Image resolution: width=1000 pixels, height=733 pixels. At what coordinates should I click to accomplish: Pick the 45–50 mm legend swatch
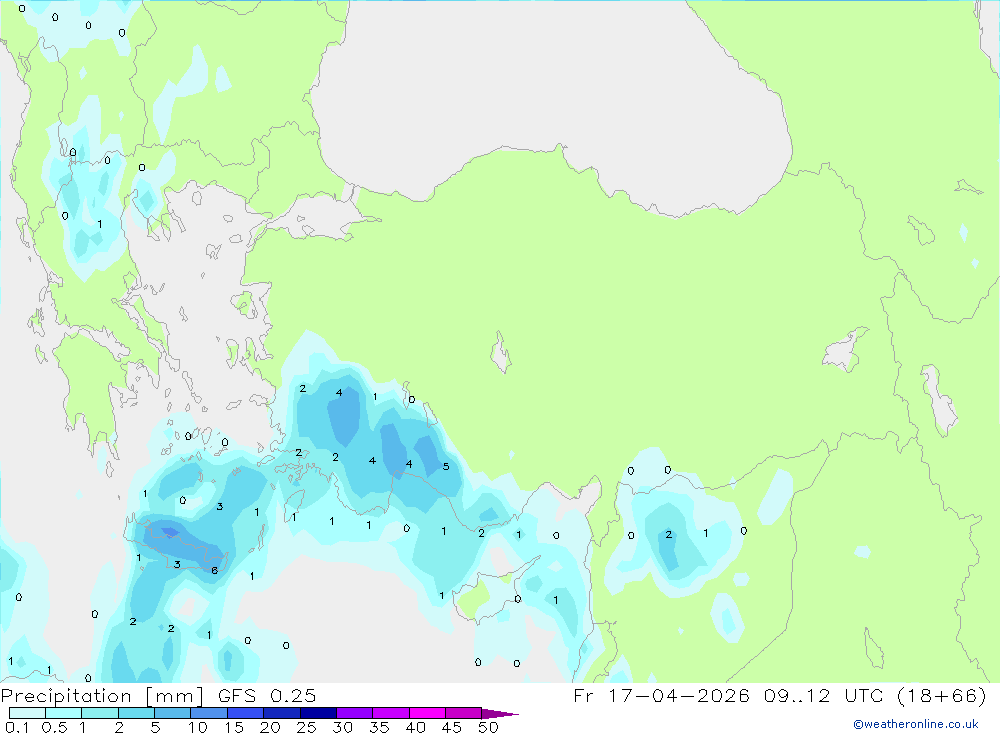[464, 713]
